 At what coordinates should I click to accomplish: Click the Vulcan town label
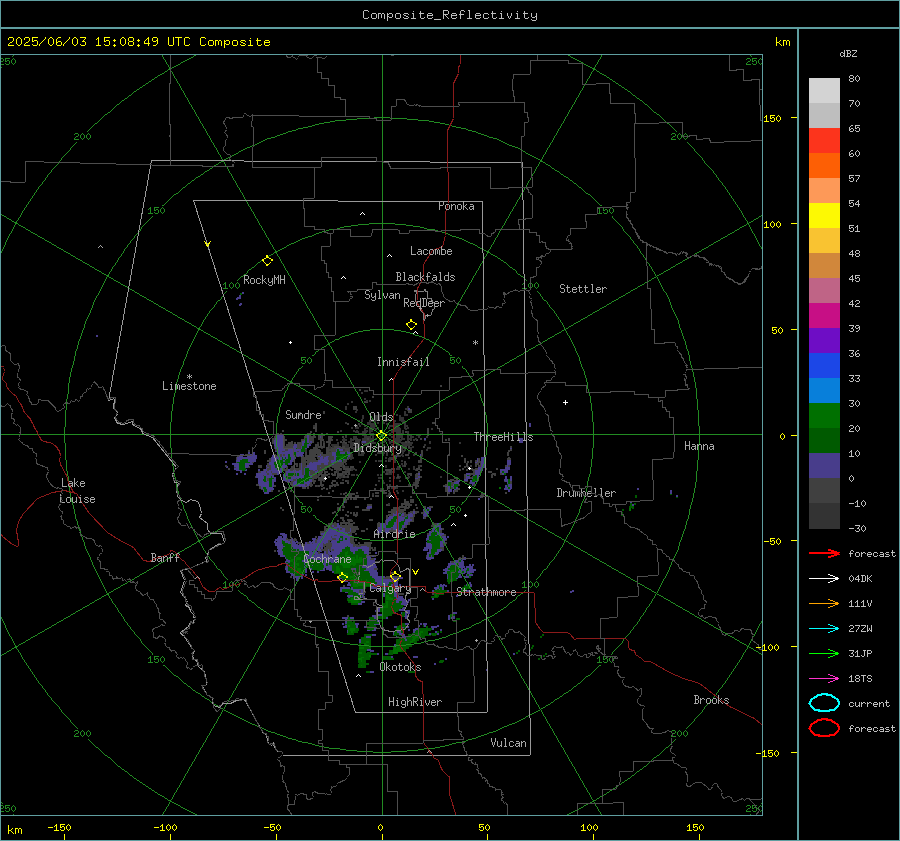[508, 743]
